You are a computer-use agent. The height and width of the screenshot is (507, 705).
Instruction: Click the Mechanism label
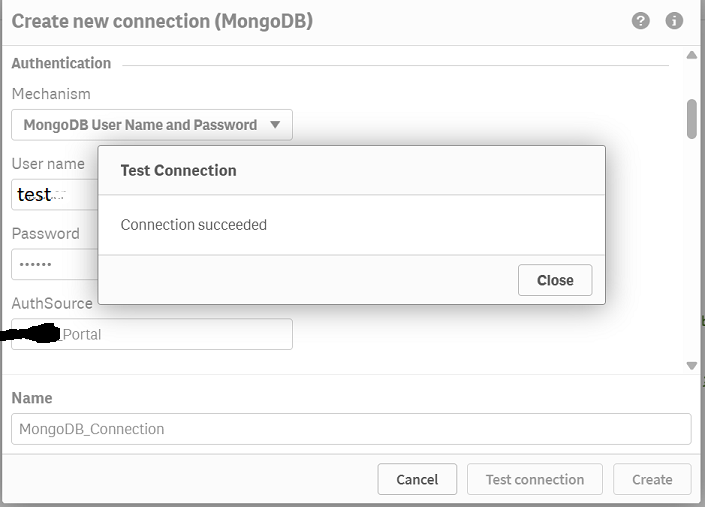pos(51,94)
